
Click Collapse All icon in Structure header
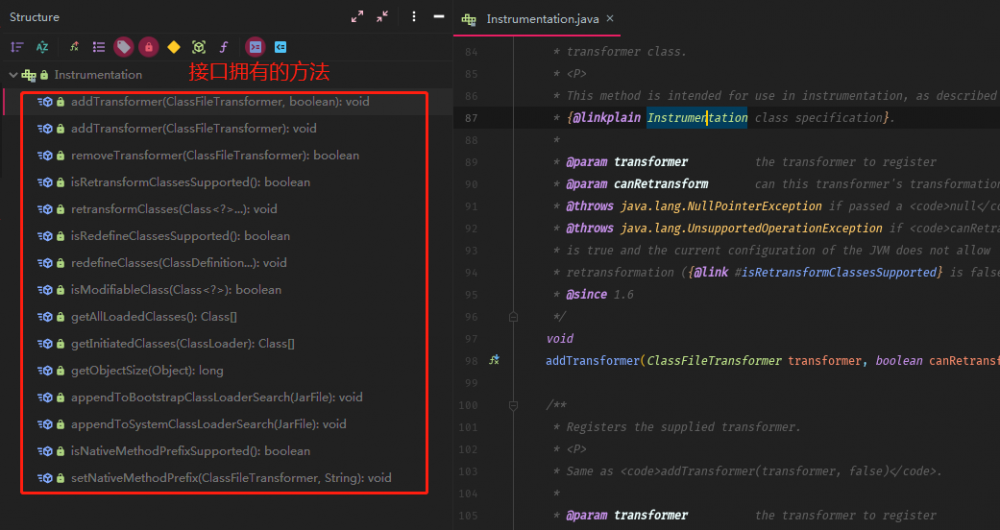[382, 17]
